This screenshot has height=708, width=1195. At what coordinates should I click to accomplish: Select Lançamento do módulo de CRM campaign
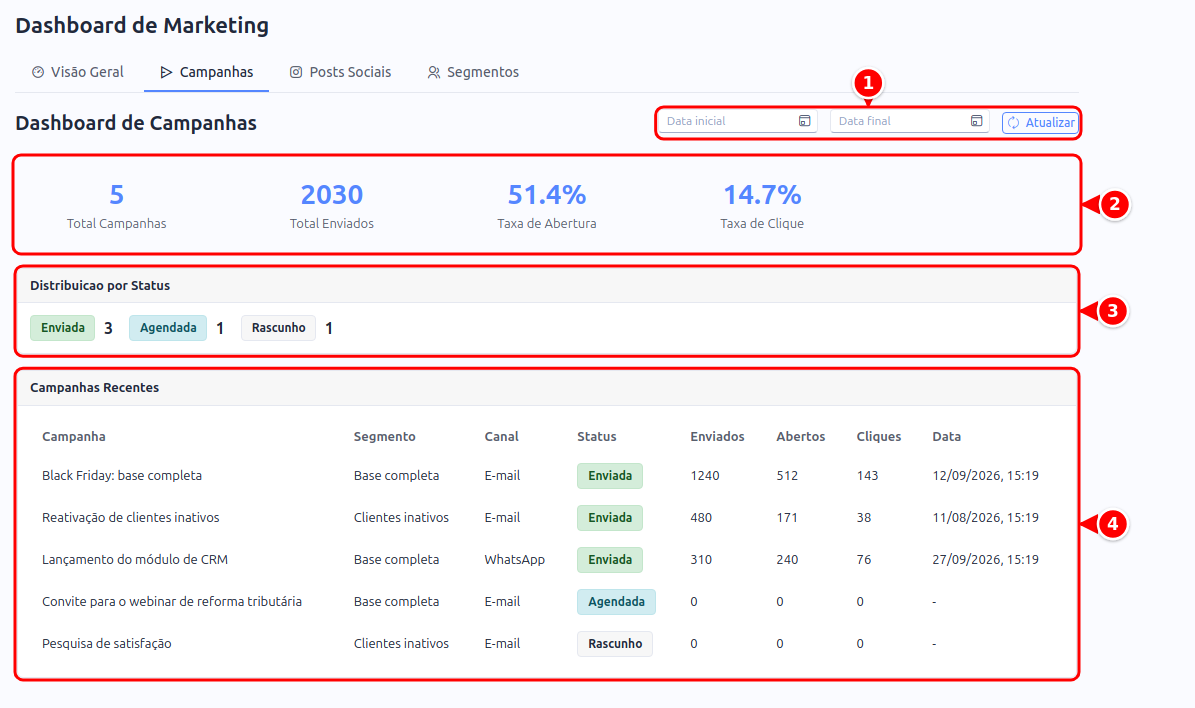(135, 559)
